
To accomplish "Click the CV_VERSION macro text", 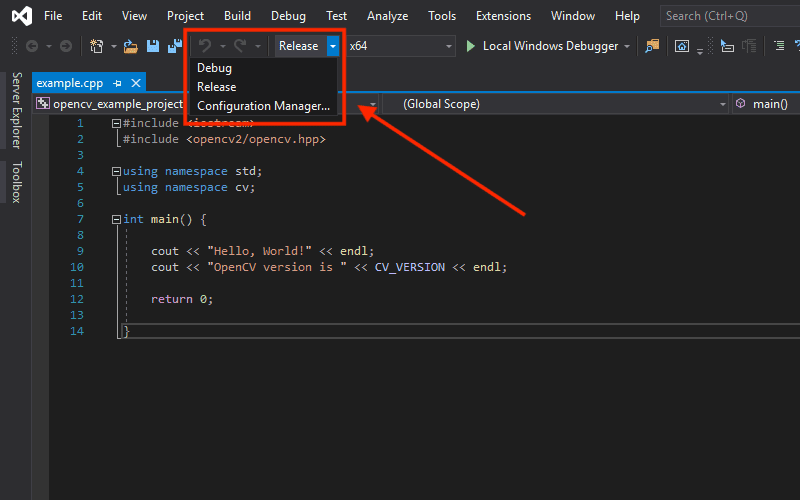I will point(410,267).
